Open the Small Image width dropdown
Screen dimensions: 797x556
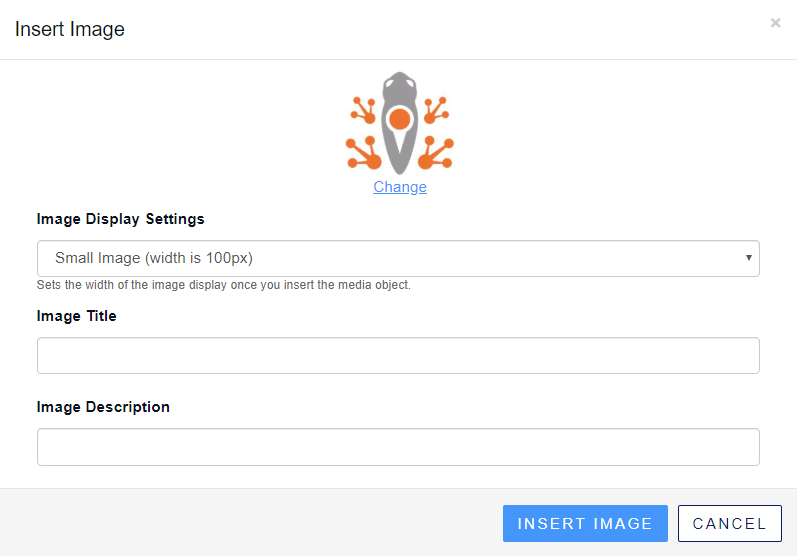pos(398,258)
